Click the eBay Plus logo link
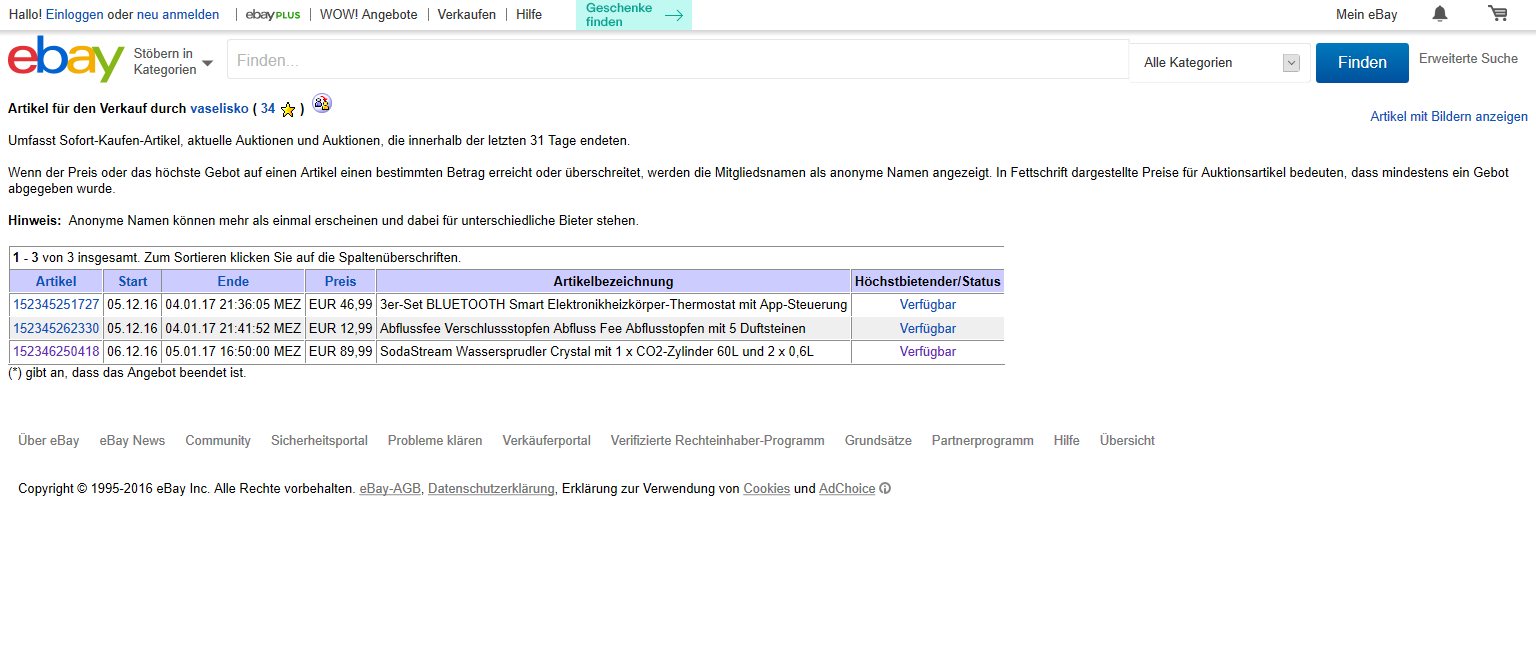 273,14
